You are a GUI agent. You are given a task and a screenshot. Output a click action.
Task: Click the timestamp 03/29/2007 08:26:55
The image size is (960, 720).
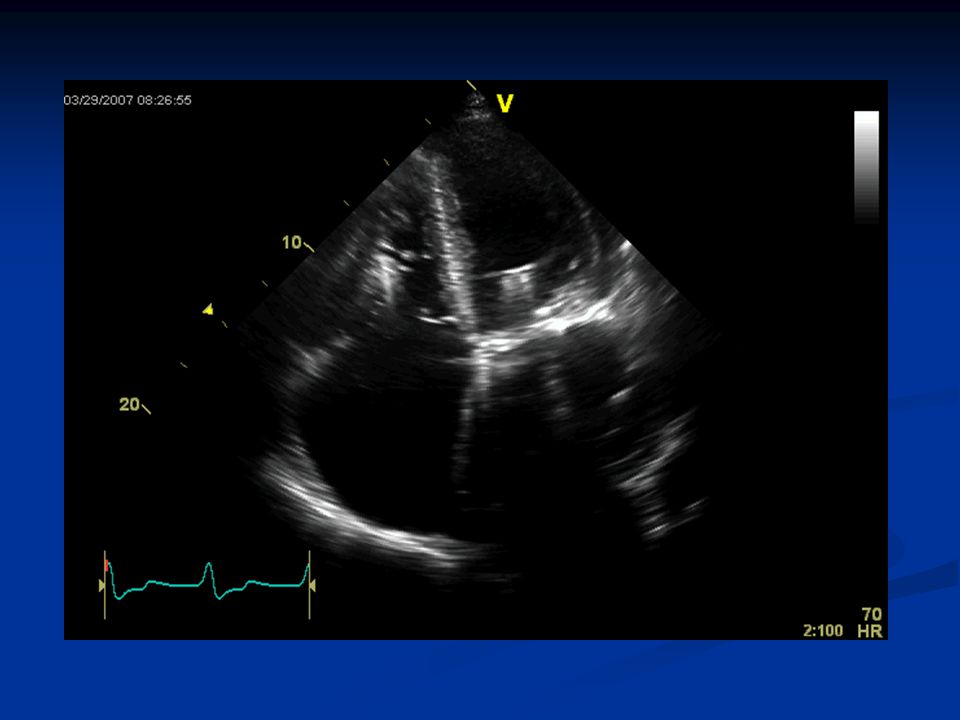tap(127, 100)
